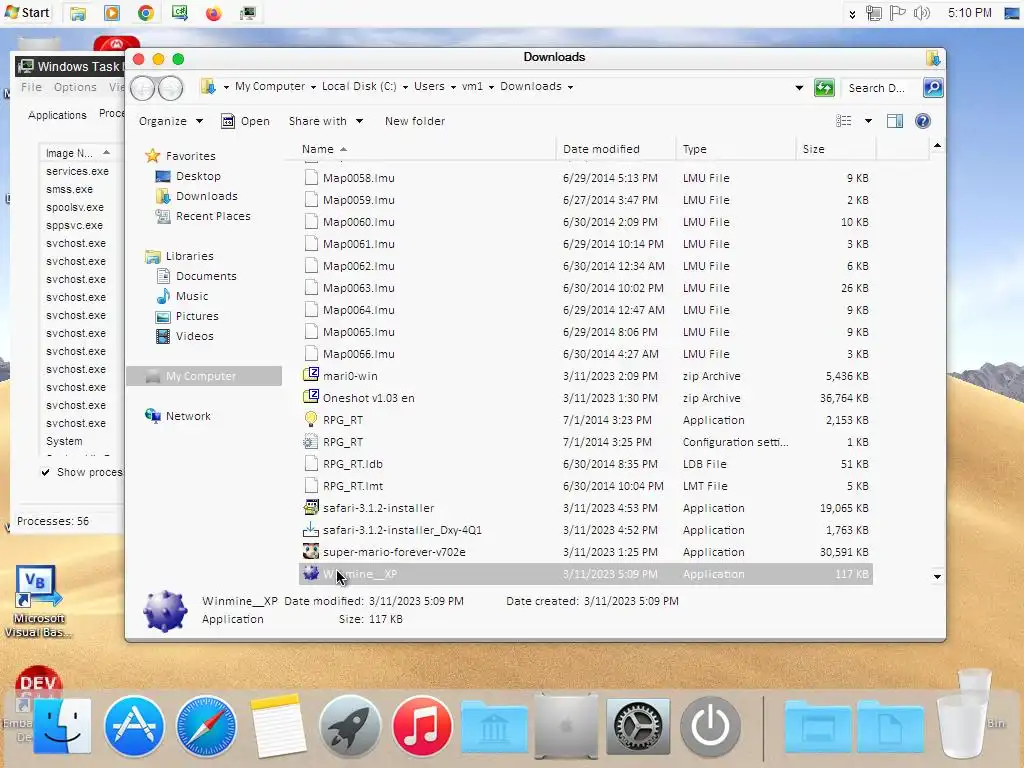This screenshot has height=768, width=1024.
Task: Click the Chrome icon in top taskbar
Action: (x=146, y=13)
